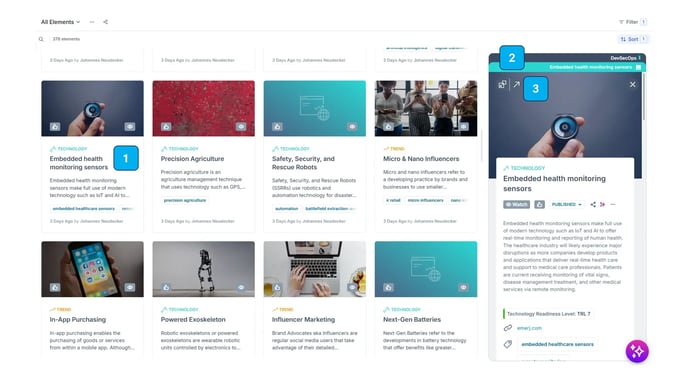Click the thumbs-up icon next to Watch
This screenshot has height=380, width=688.
click(x=539, y=204)
